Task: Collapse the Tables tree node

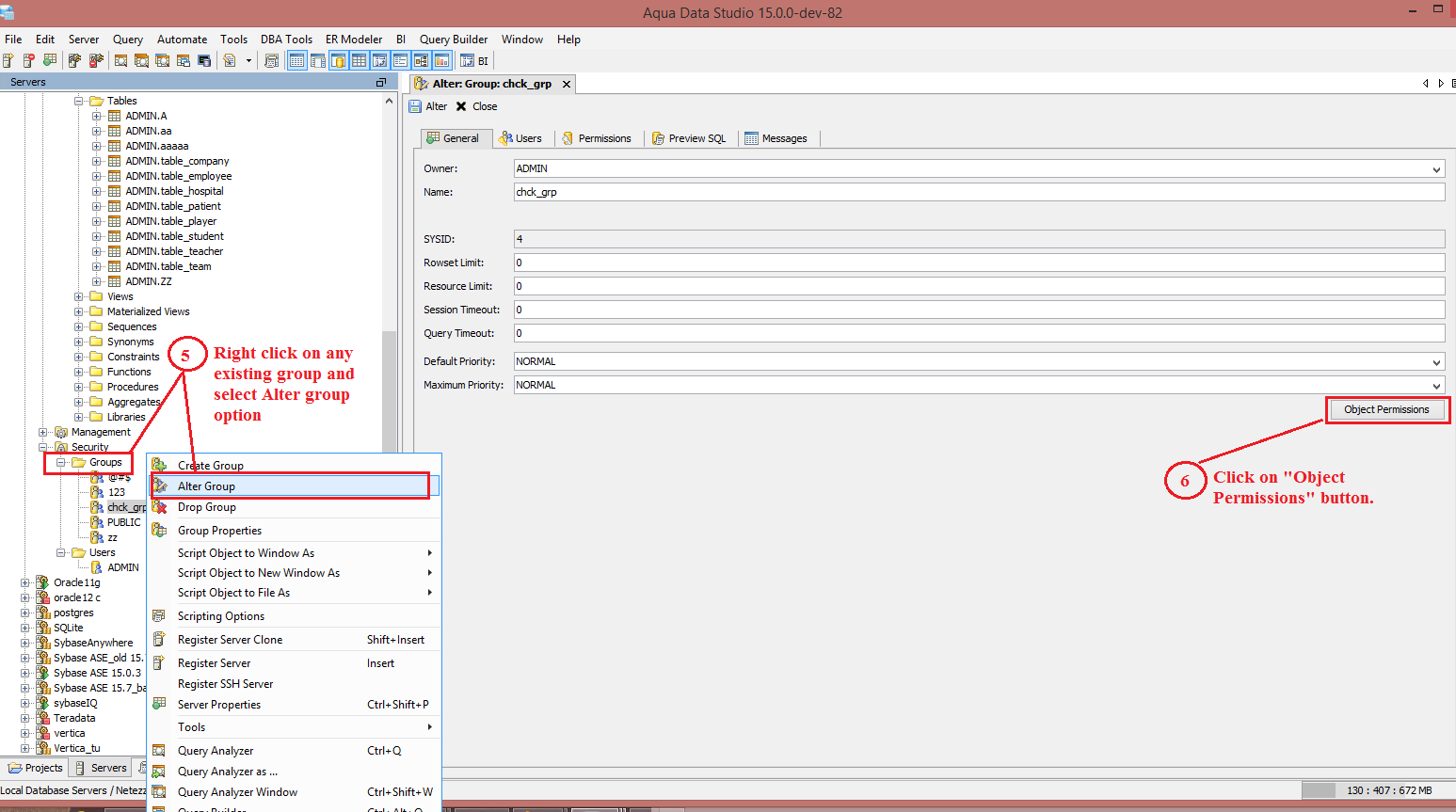Action: (79, 101)
